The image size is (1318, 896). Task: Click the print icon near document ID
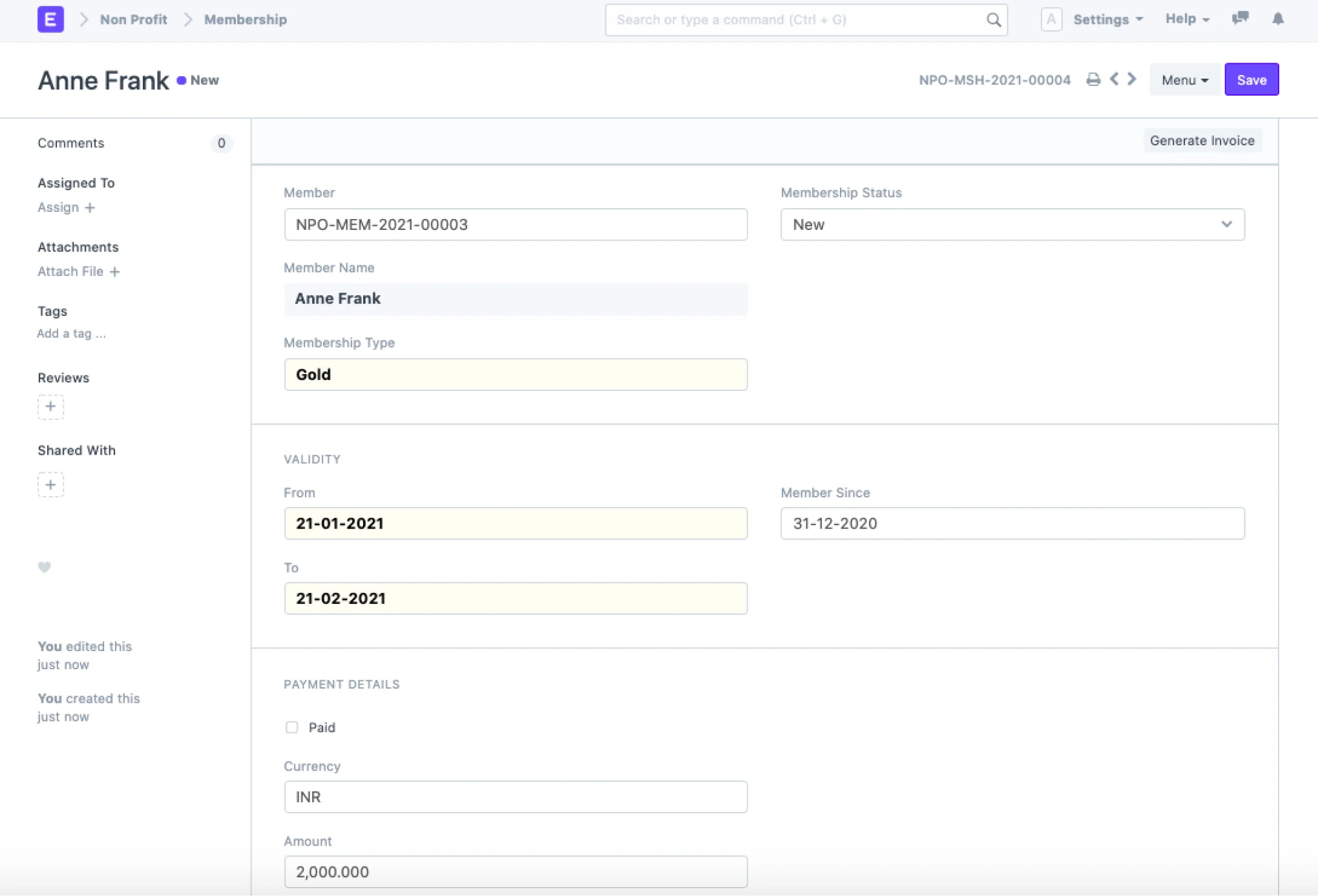tap(1093, 79)
